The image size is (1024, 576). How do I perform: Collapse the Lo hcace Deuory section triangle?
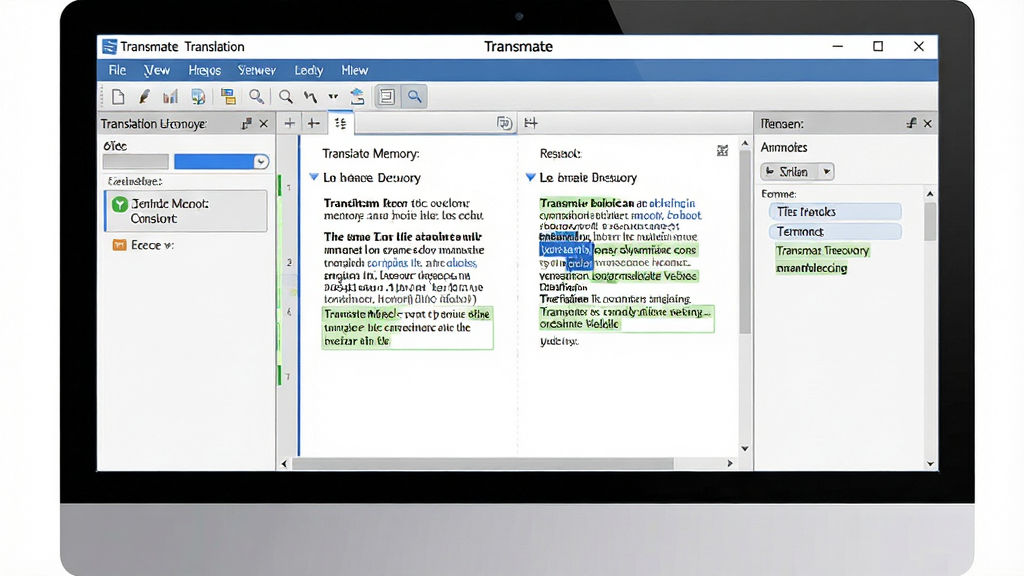(x=313, y=177)
